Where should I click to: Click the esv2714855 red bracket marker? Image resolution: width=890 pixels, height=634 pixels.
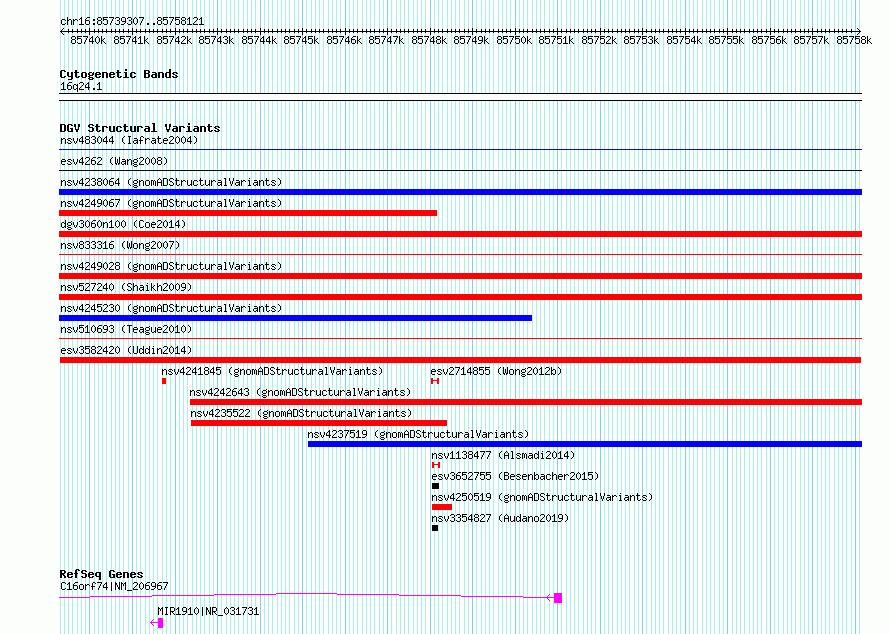[x=435, y=381]
